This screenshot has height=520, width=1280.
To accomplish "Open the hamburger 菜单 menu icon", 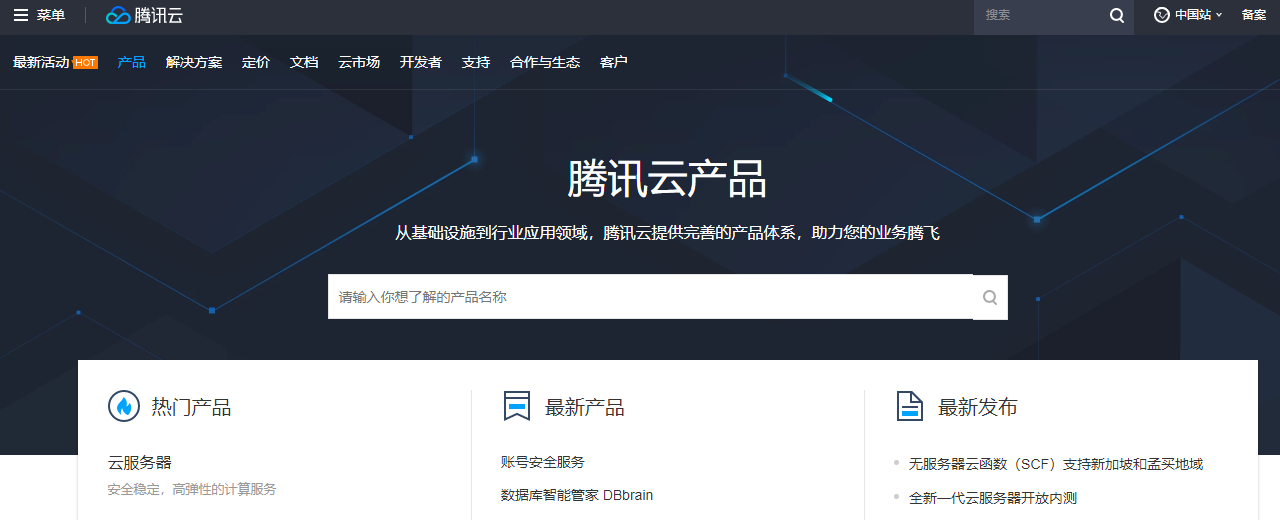I will pyautogui.click(x=20, y=15).
